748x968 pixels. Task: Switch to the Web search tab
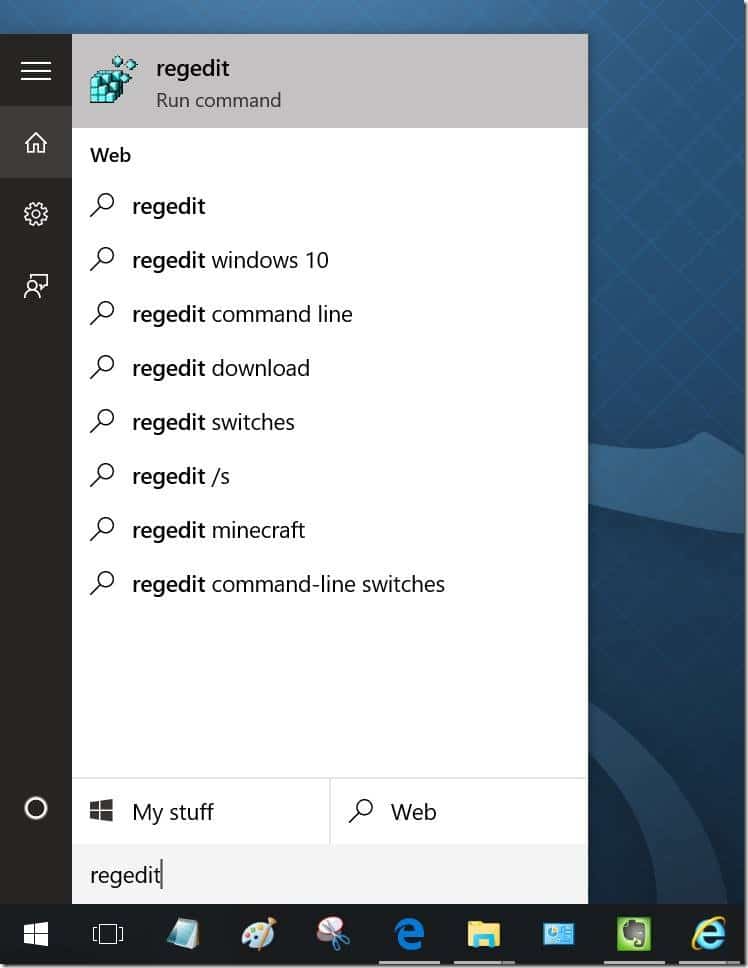pyautogui.click(x=413, y=811)
